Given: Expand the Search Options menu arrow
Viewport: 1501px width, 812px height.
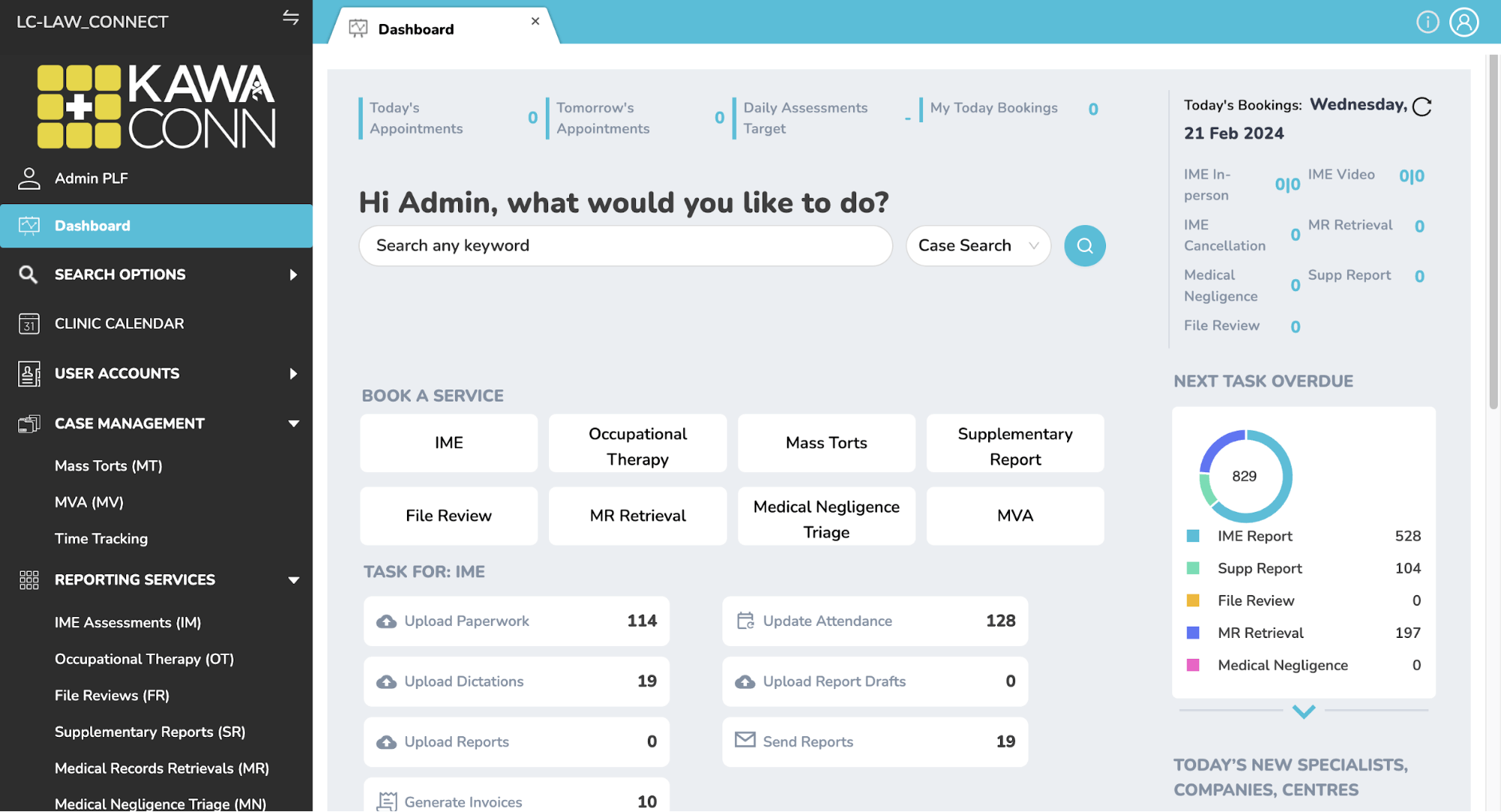Looking at the screenshot, I should (294, 275).
